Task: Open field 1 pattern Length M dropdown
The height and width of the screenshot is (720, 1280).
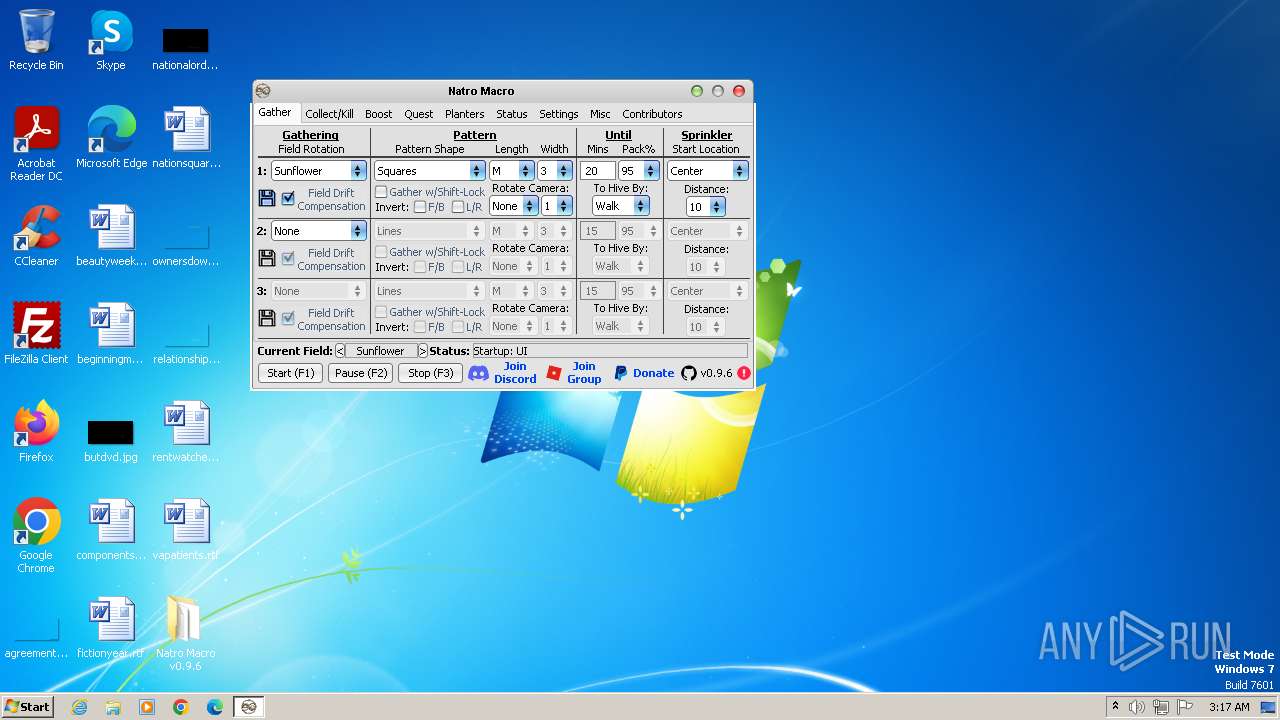Action: [x=511, y=171]
